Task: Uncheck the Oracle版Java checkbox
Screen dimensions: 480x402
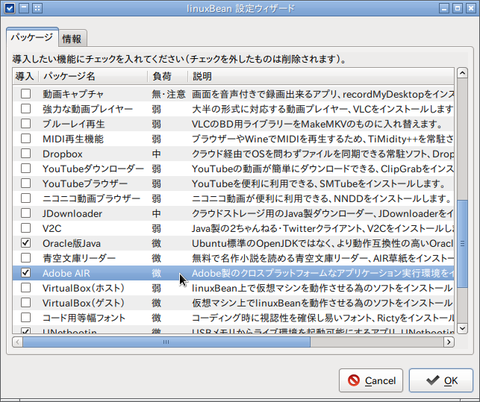Action: (x=26, y=243)
